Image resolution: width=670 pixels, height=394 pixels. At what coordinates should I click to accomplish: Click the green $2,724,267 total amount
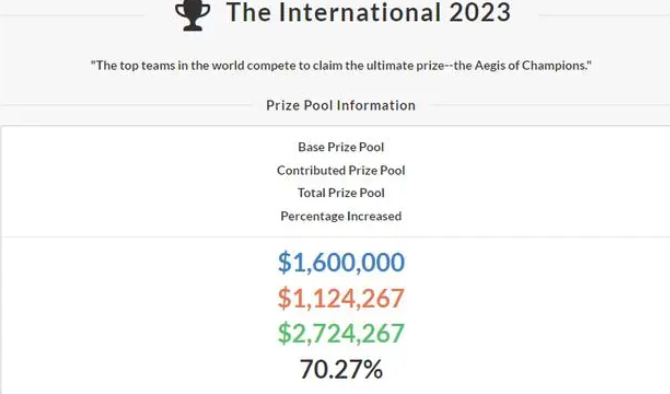coord(341,333)
